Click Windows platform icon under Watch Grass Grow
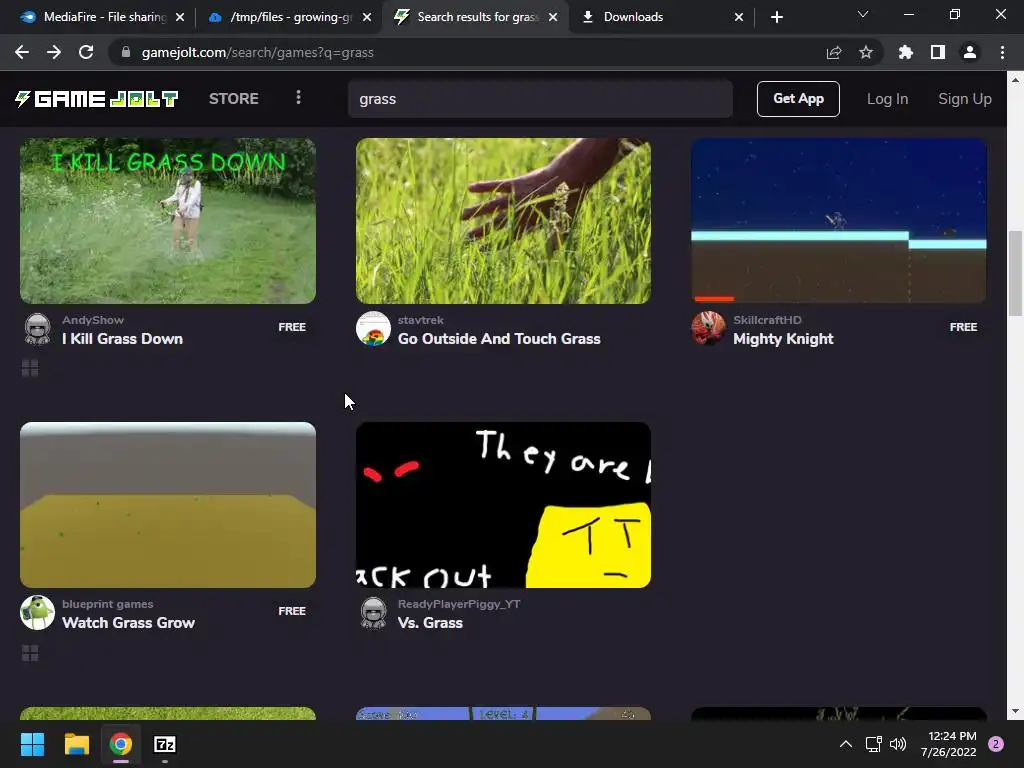The image size is (1024, 768). pyautogui.click(x=30, y=652)
